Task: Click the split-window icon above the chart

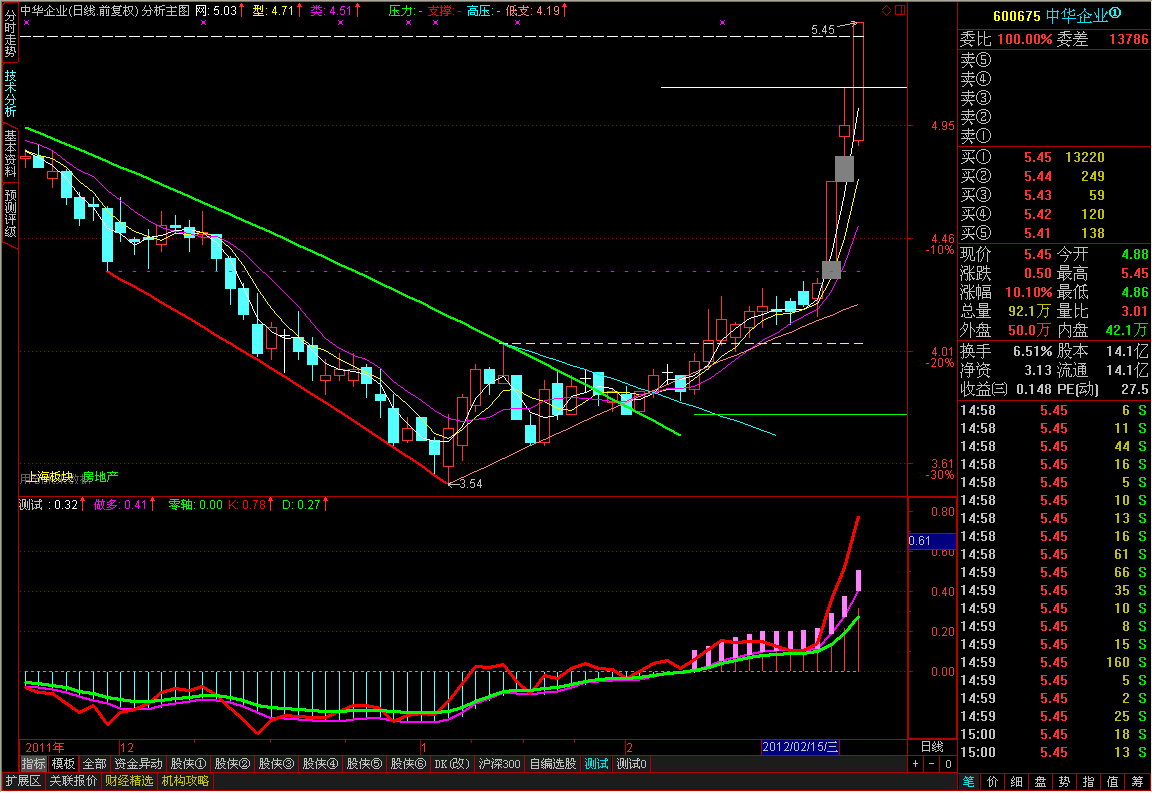Action: click(x=900, y=10)
